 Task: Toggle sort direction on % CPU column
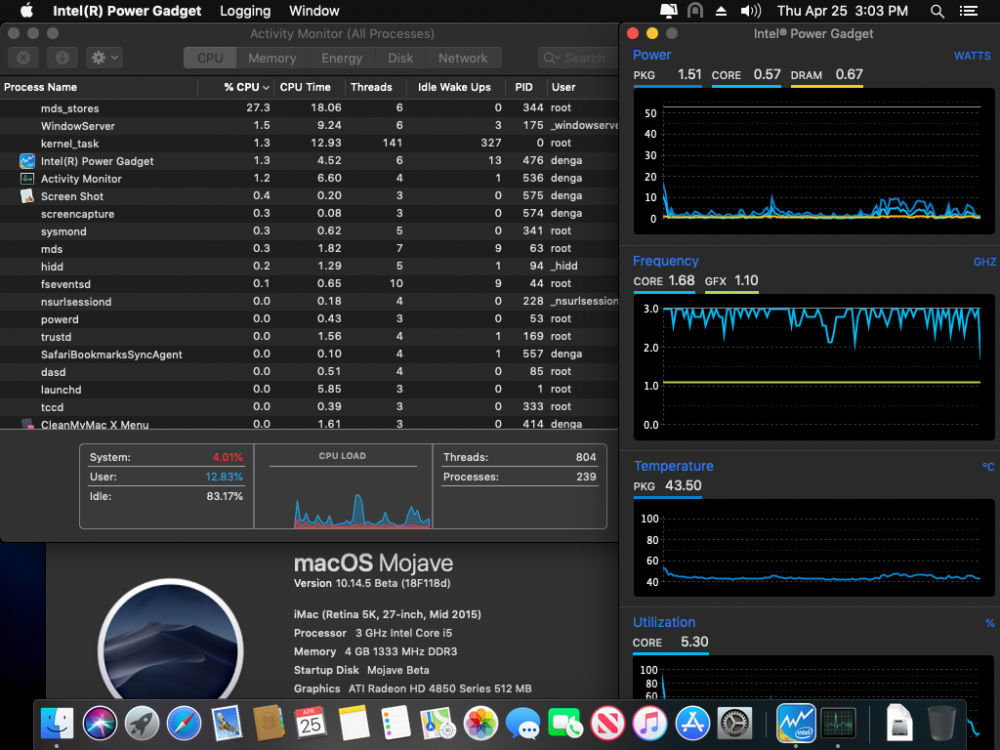235,87
